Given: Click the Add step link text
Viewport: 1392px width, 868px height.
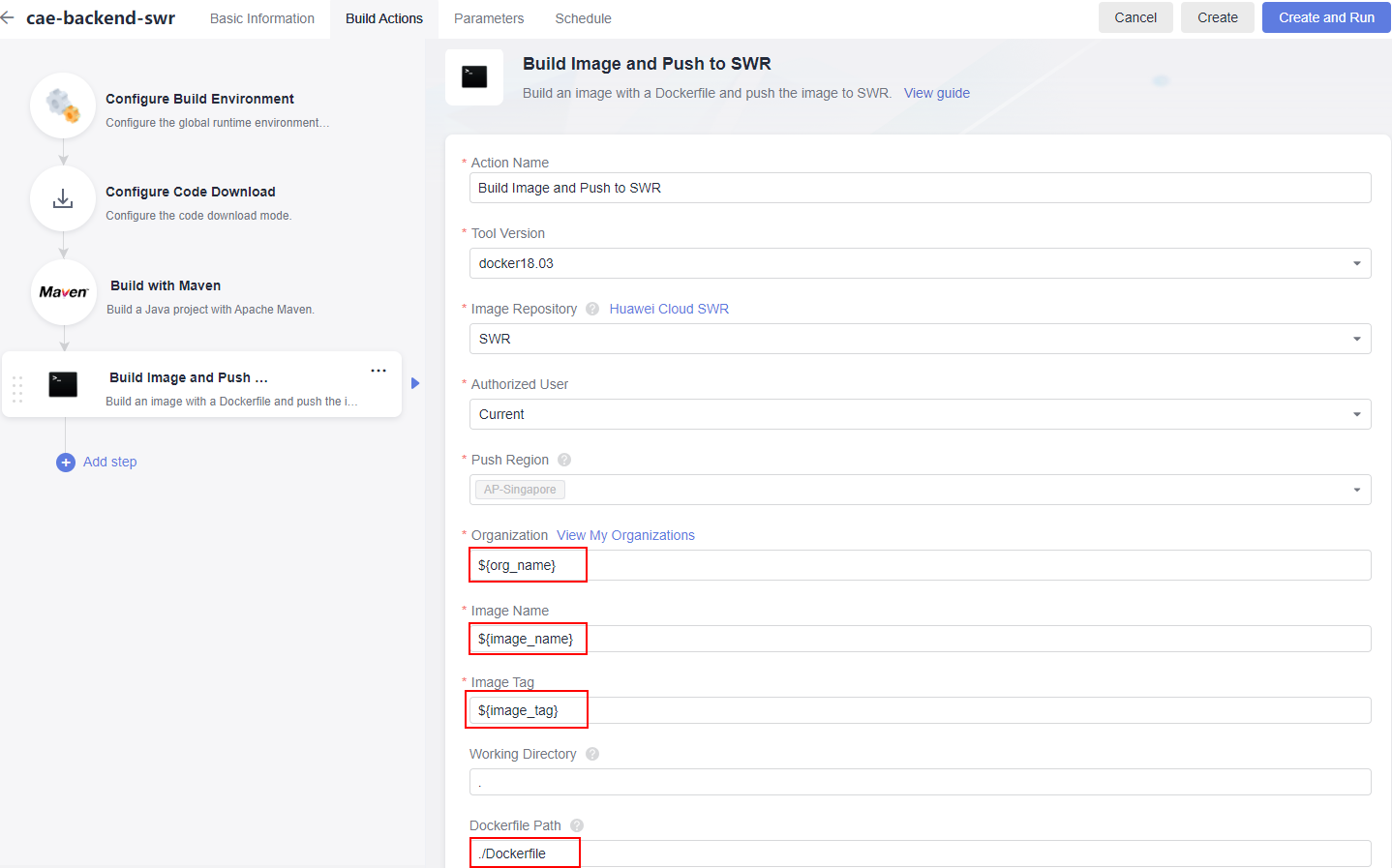Looking at the screenshot, I should point(110,462).
